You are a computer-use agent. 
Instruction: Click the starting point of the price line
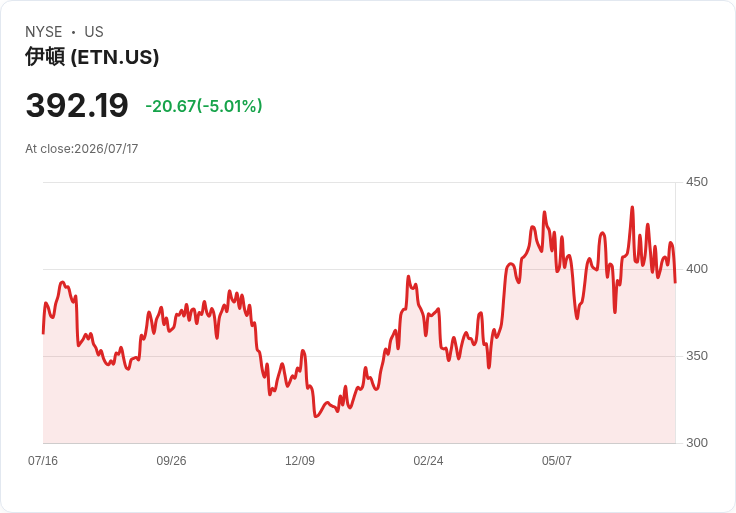[x=43, y=333]
